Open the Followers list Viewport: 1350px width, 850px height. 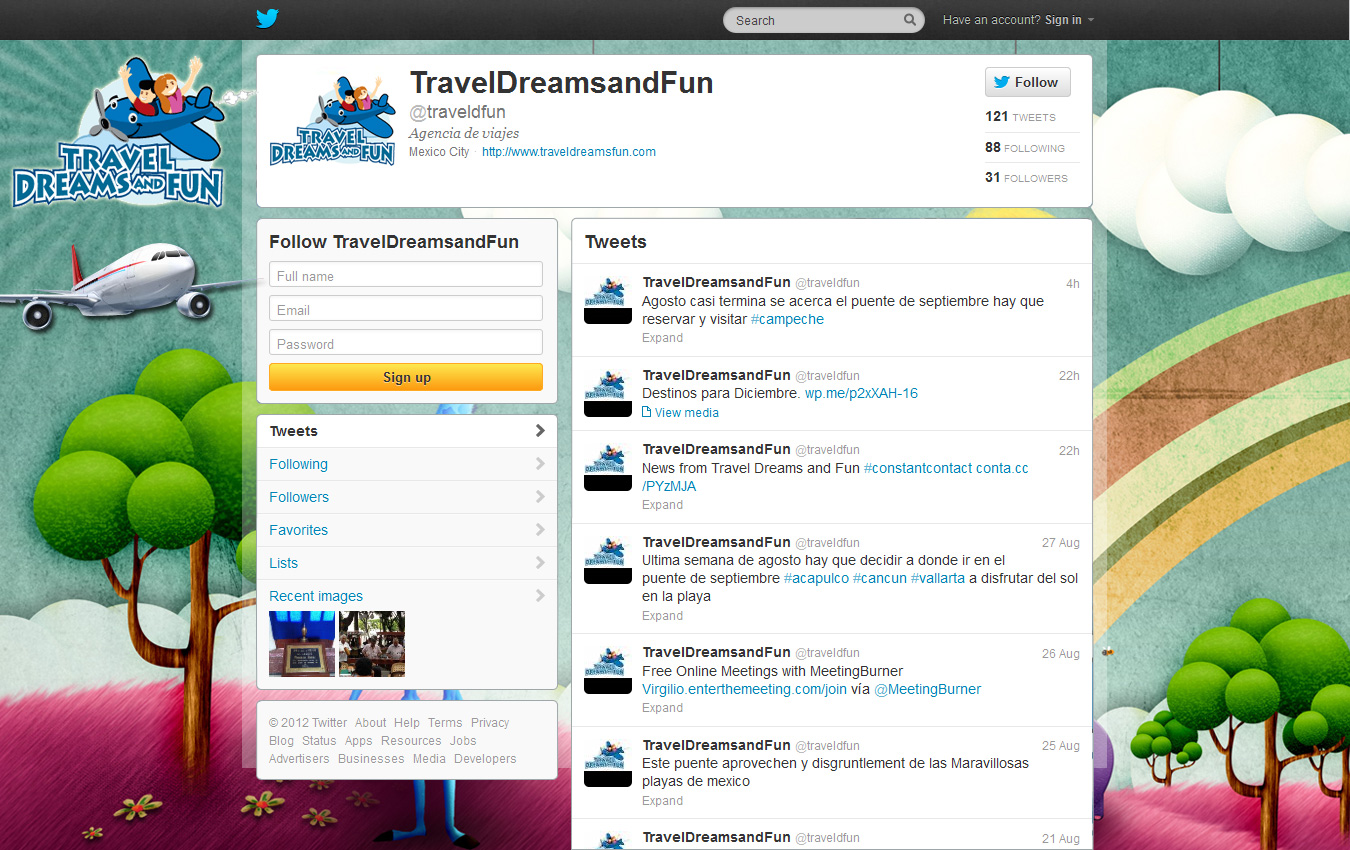pyautogui.click(x=407, y=497)
